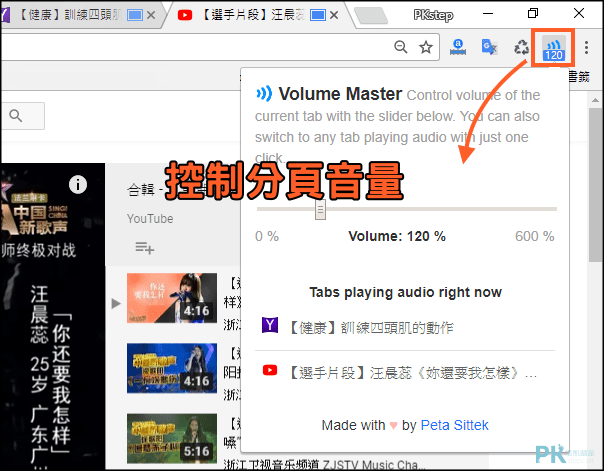Screen dimensions: 604x471
Task: Click the 'Volume: 120 %' label
Action: pos(397,236)
